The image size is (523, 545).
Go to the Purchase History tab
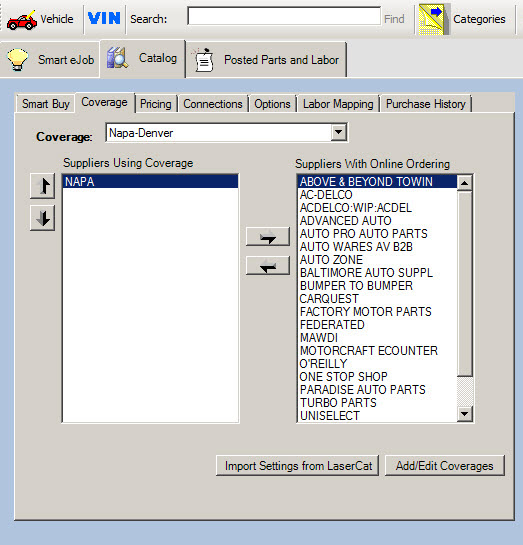426,104
